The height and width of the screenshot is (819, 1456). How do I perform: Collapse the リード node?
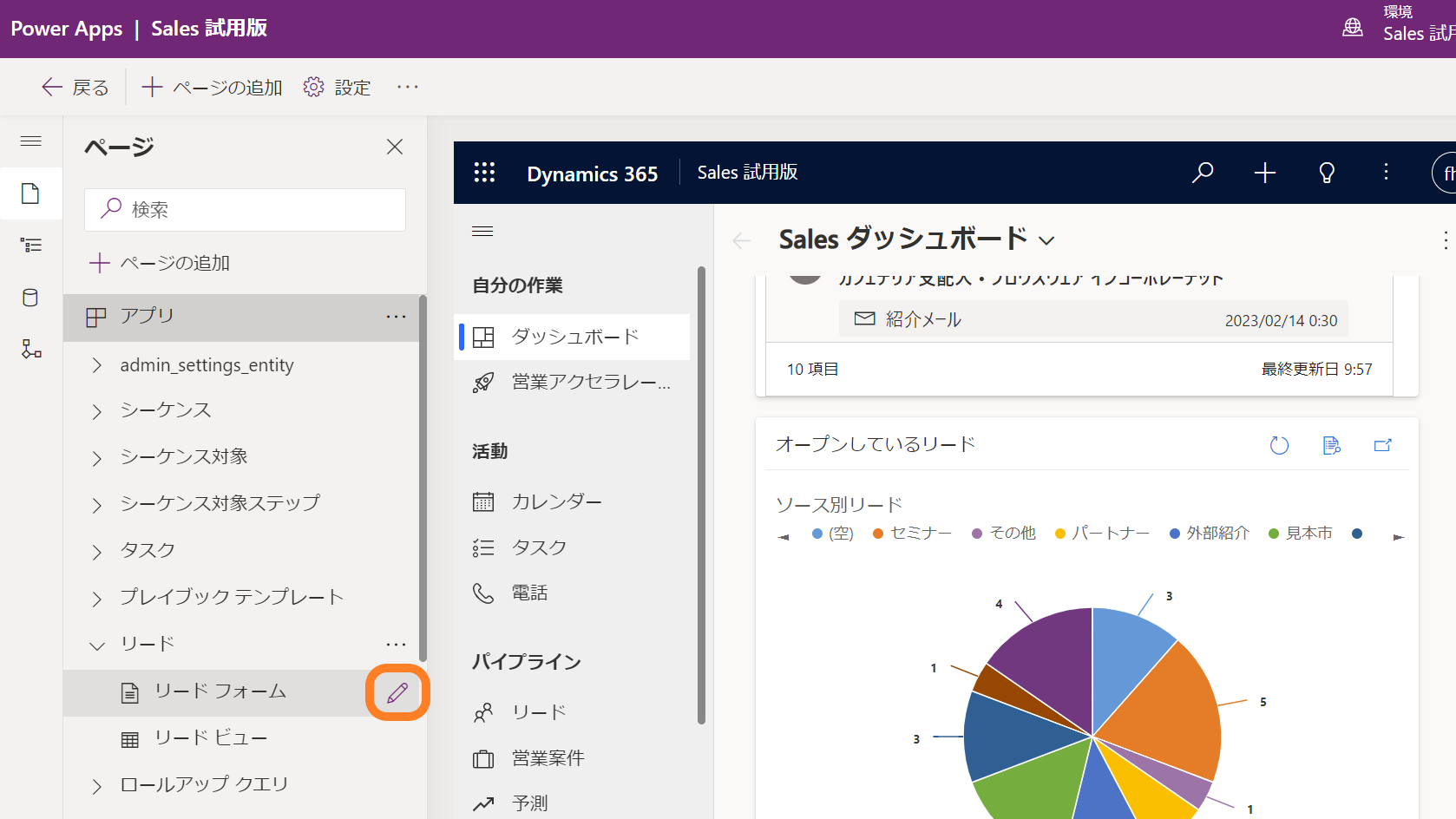(97, 645)
